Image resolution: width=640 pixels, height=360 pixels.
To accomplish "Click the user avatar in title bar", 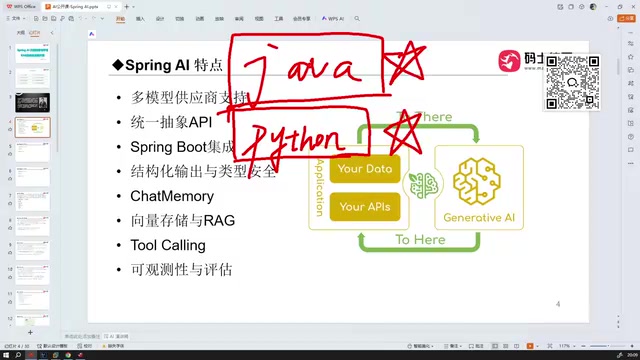I will [593, 7].
